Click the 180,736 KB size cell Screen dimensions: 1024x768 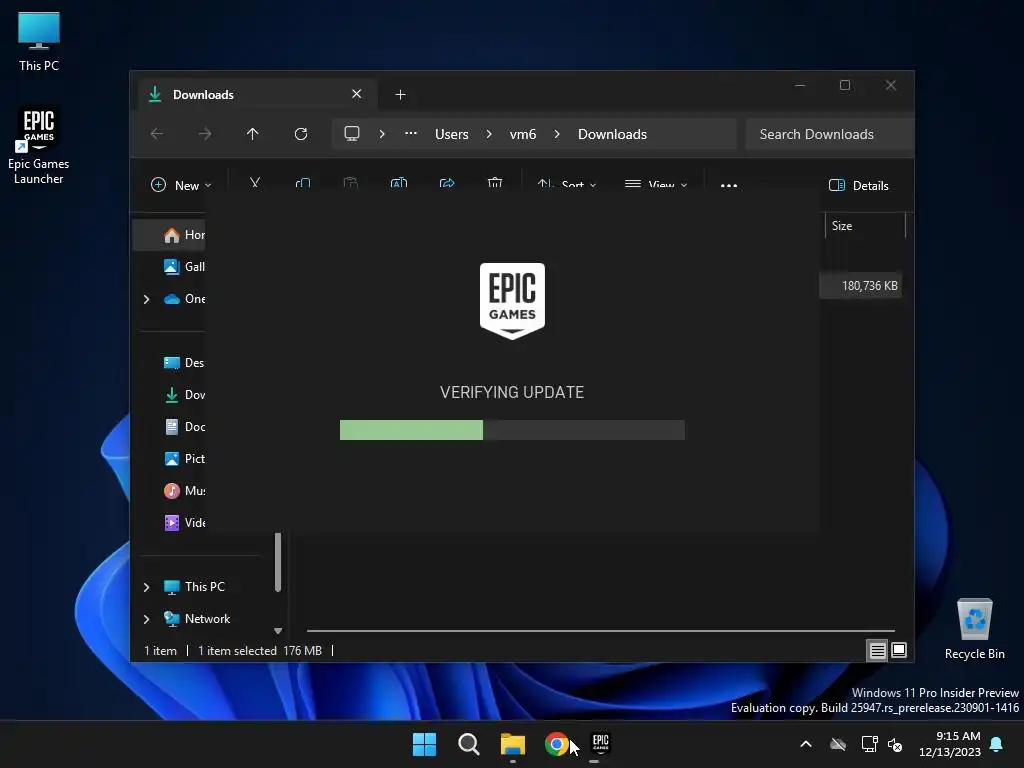(x=861, y=286)
